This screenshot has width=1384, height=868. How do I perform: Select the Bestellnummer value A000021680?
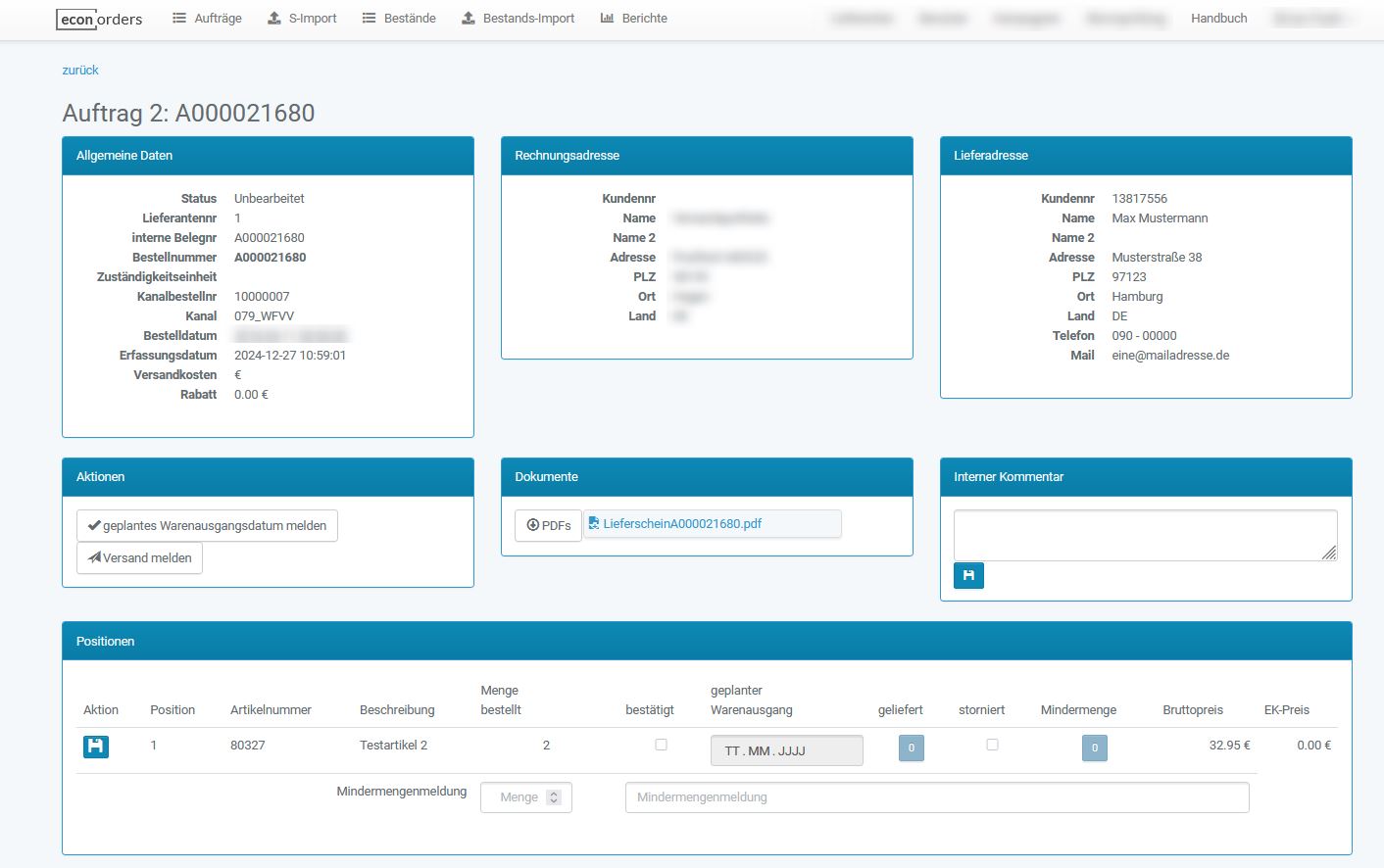coord(271,258)
